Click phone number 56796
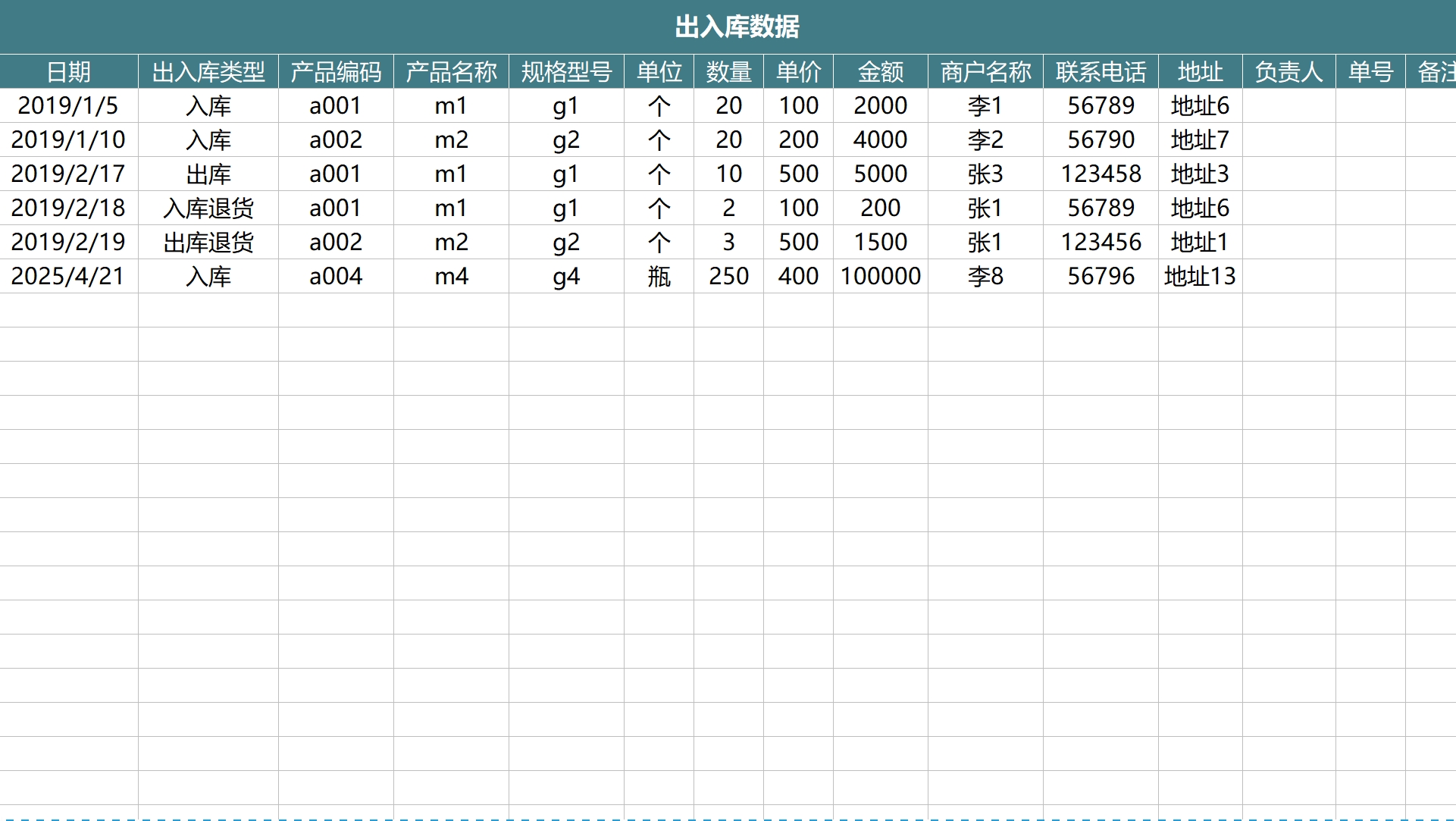1456x821 pixels. pos(1101,276)
